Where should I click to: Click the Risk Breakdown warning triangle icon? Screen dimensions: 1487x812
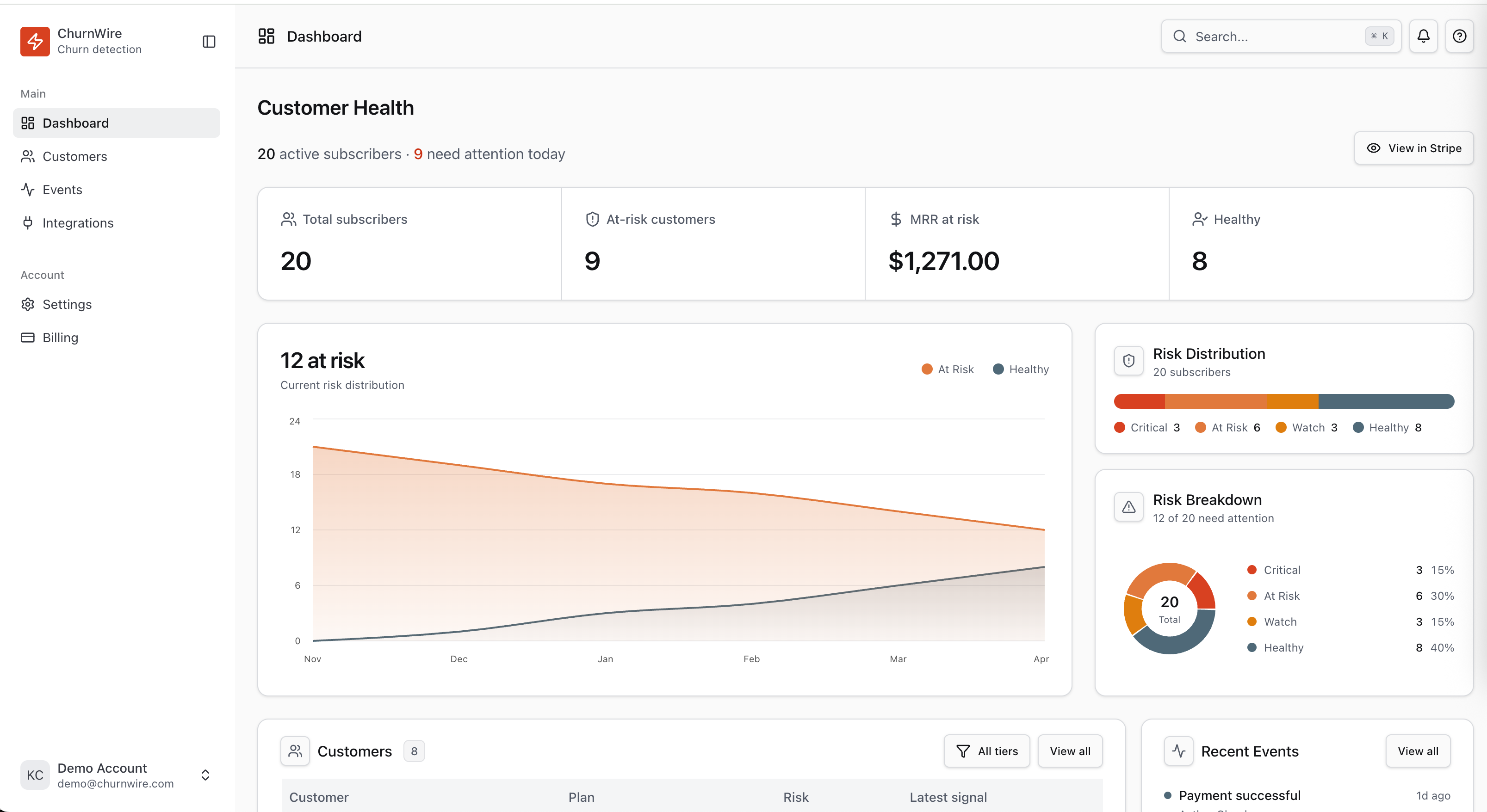[1128, 507]
